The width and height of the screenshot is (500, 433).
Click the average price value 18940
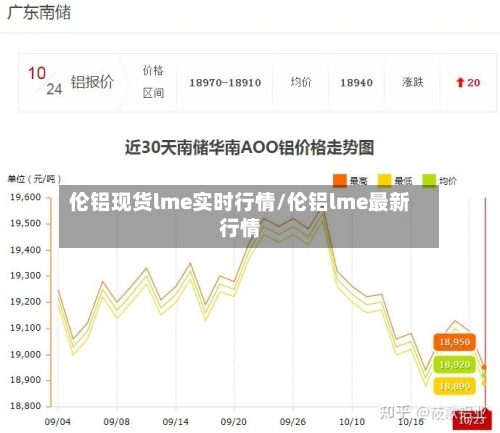click(x=356, y=82)
